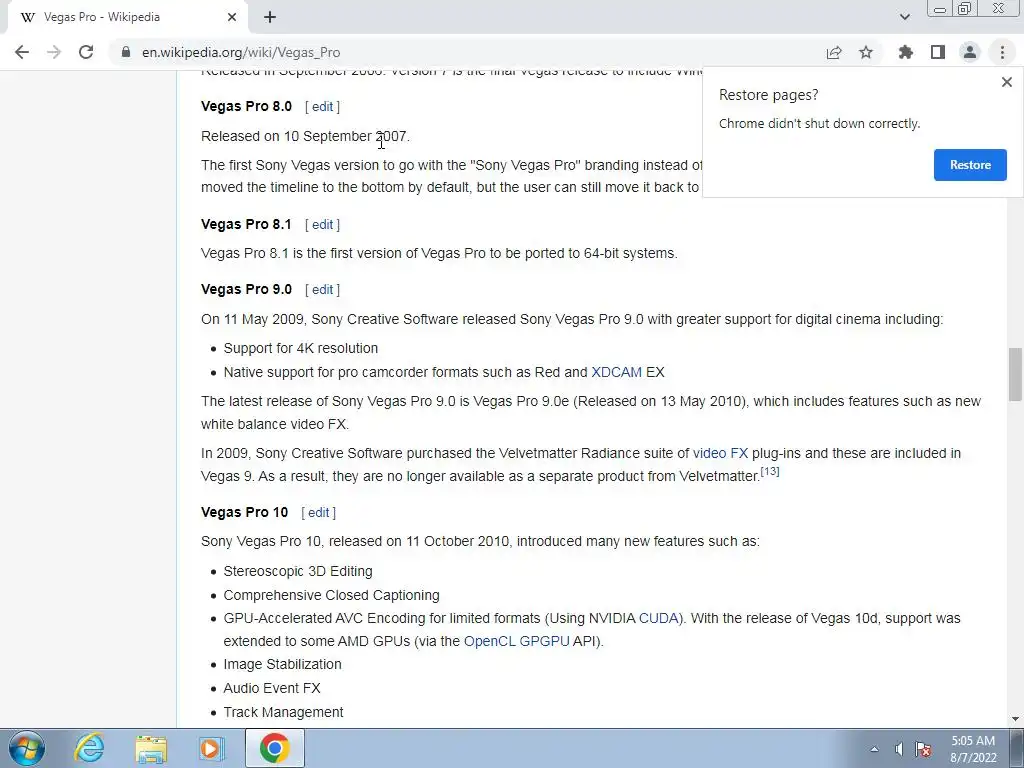Edit the Vegas Pro 8.1 section
This screenshot has width=1024, height=768.
pos(323,225)
